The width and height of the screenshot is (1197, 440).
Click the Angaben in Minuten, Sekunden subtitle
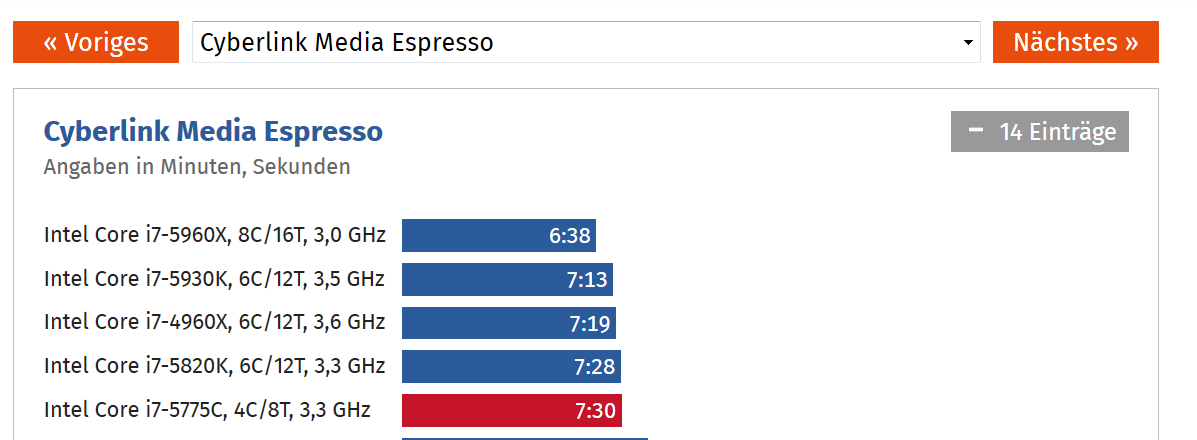pos(197,167)
